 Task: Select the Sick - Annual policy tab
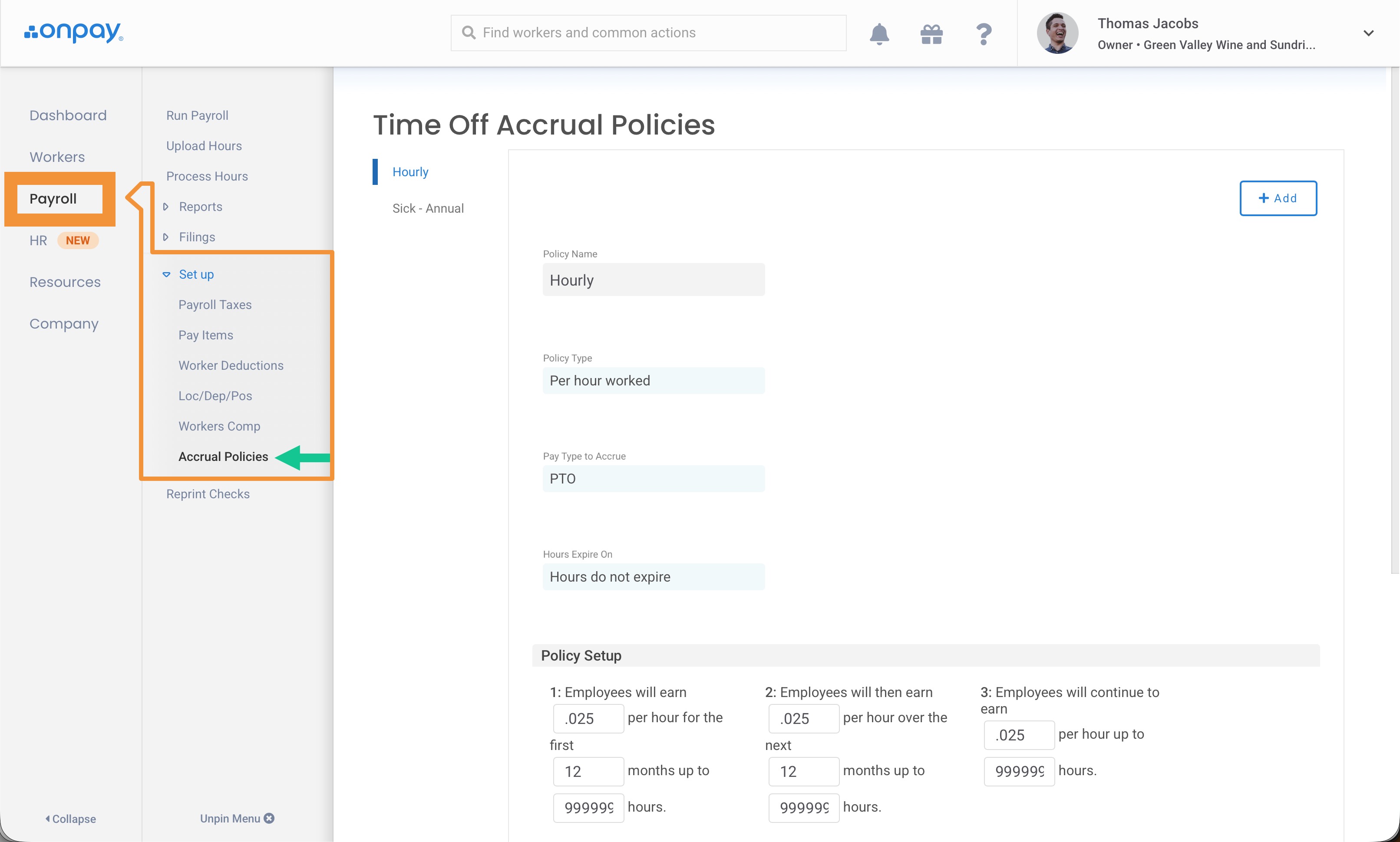(x=428, y=209)
